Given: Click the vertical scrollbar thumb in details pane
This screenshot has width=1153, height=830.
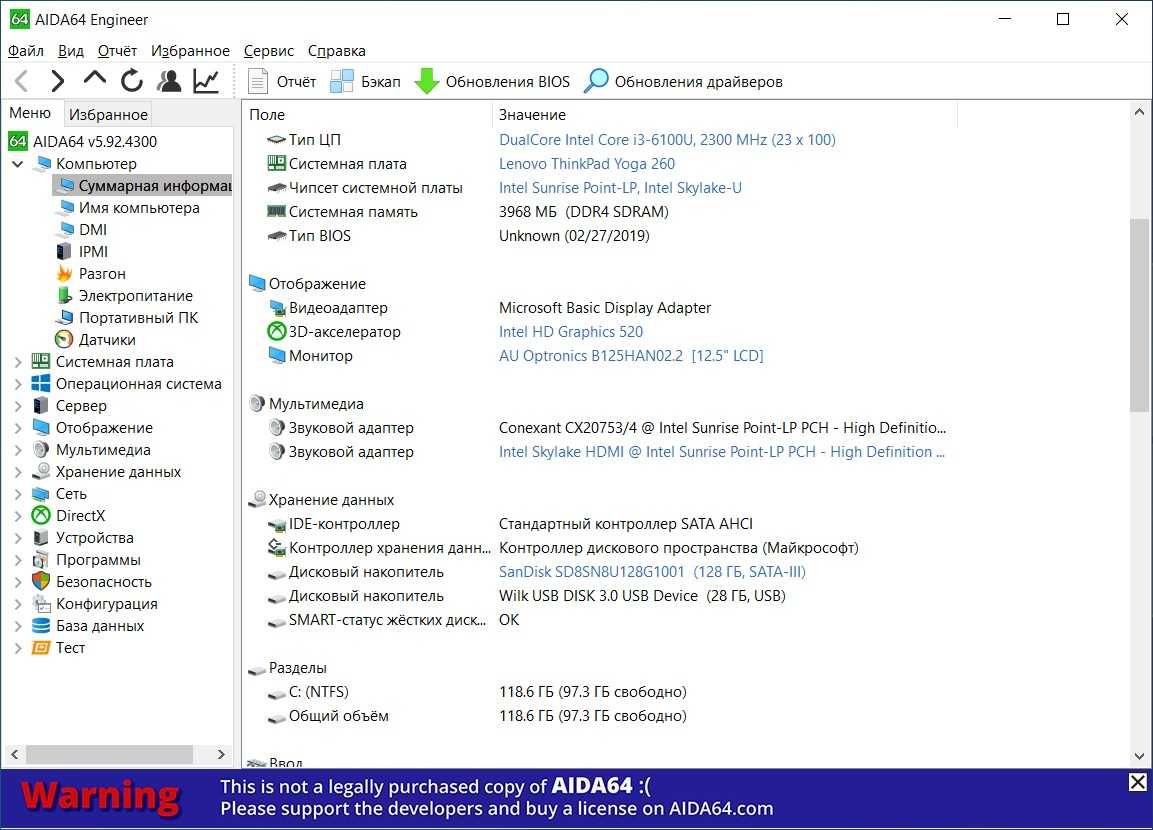Looking at the screenshot, I should (1139, 315).
